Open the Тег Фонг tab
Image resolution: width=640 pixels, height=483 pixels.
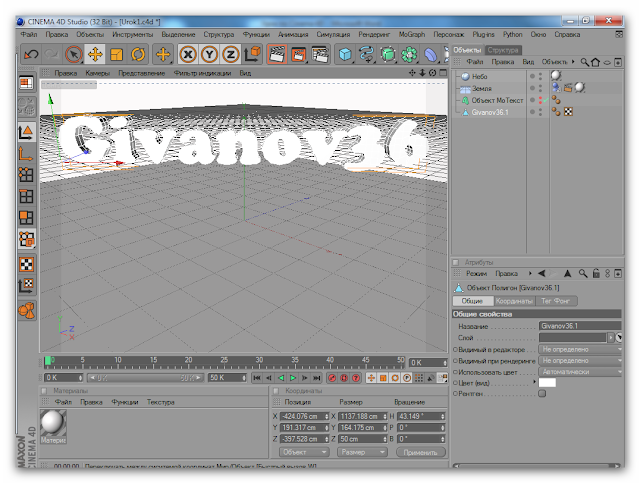556,301
